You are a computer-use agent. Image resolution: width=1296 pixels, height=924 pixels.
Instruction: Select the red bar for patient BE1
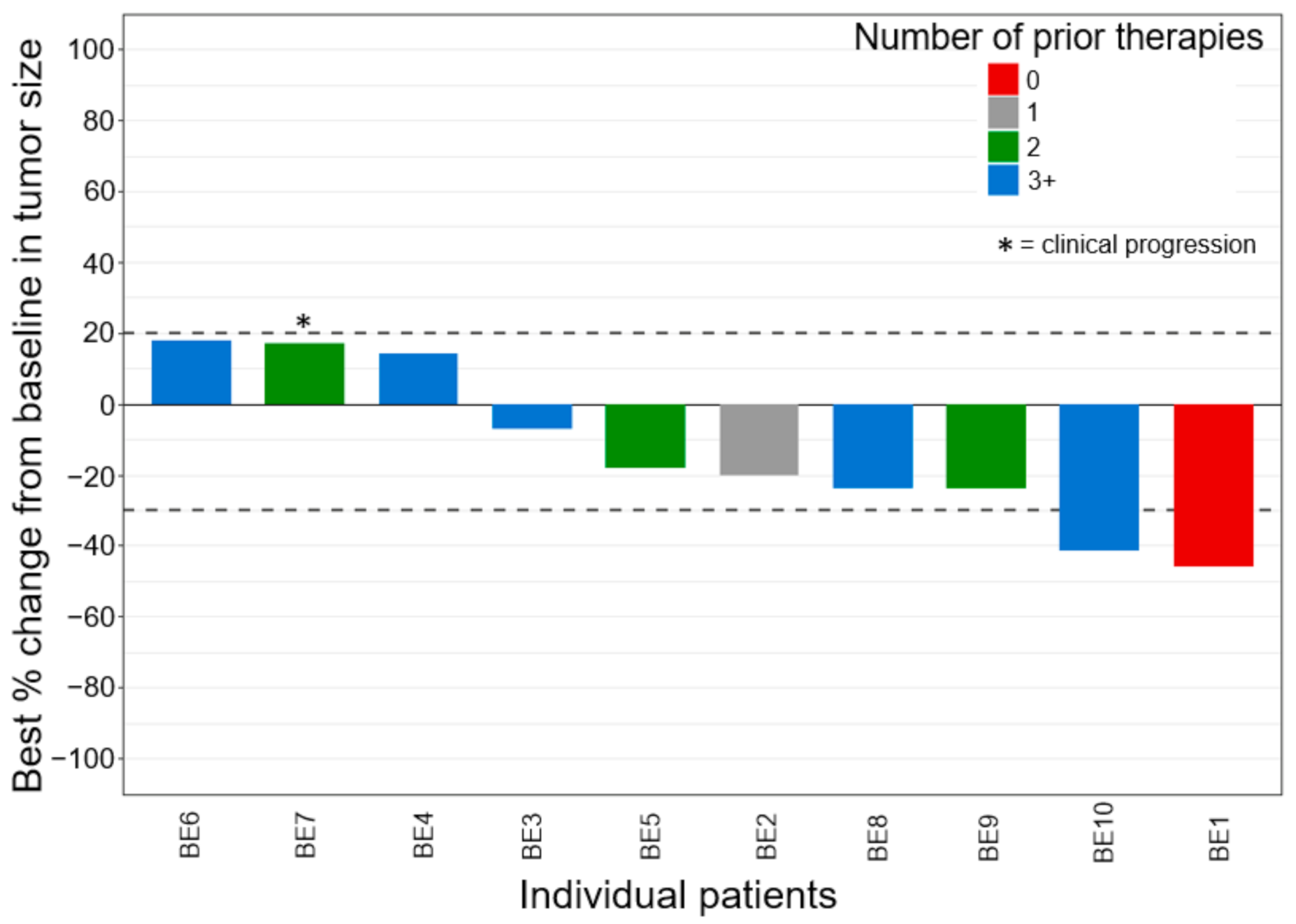point(1213,485)
